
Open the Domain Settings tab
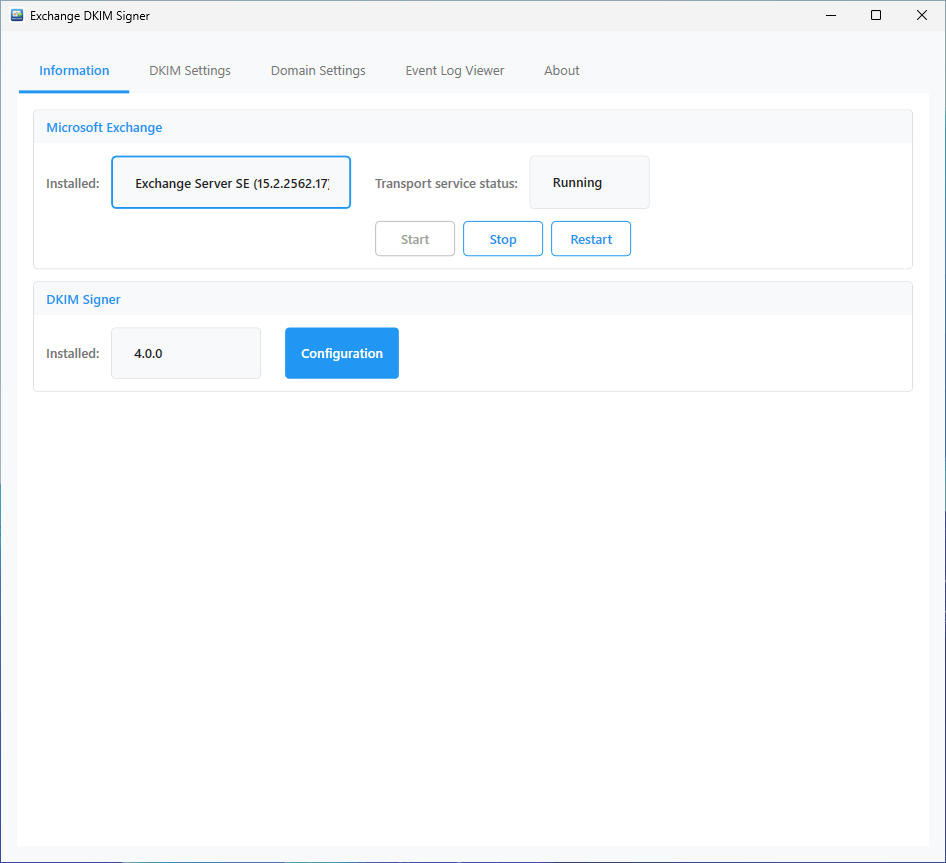point(318,71)
